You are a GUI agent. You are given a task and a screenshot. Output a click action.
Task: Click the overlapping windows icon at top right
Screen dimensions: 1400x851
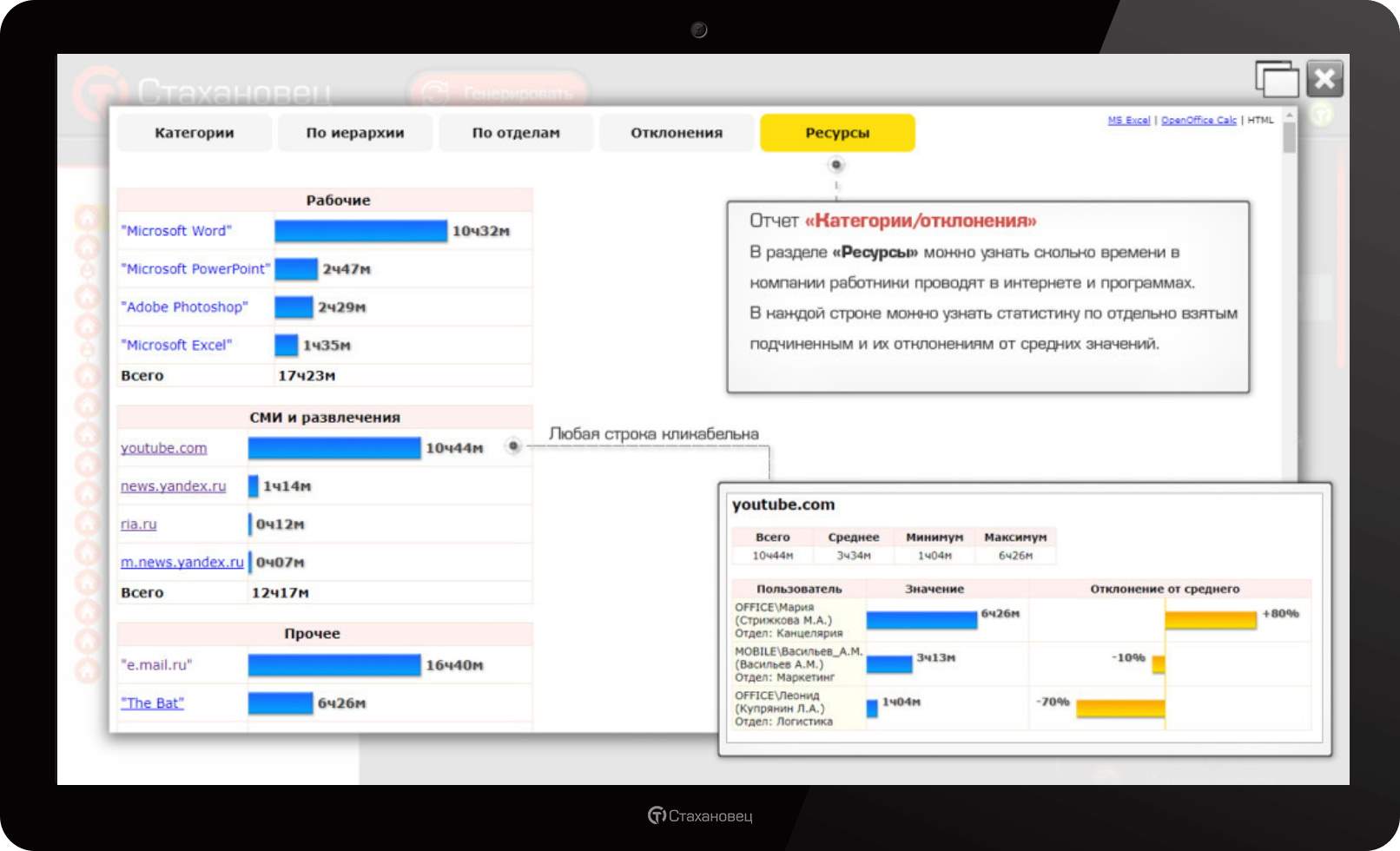point(1276,79)
